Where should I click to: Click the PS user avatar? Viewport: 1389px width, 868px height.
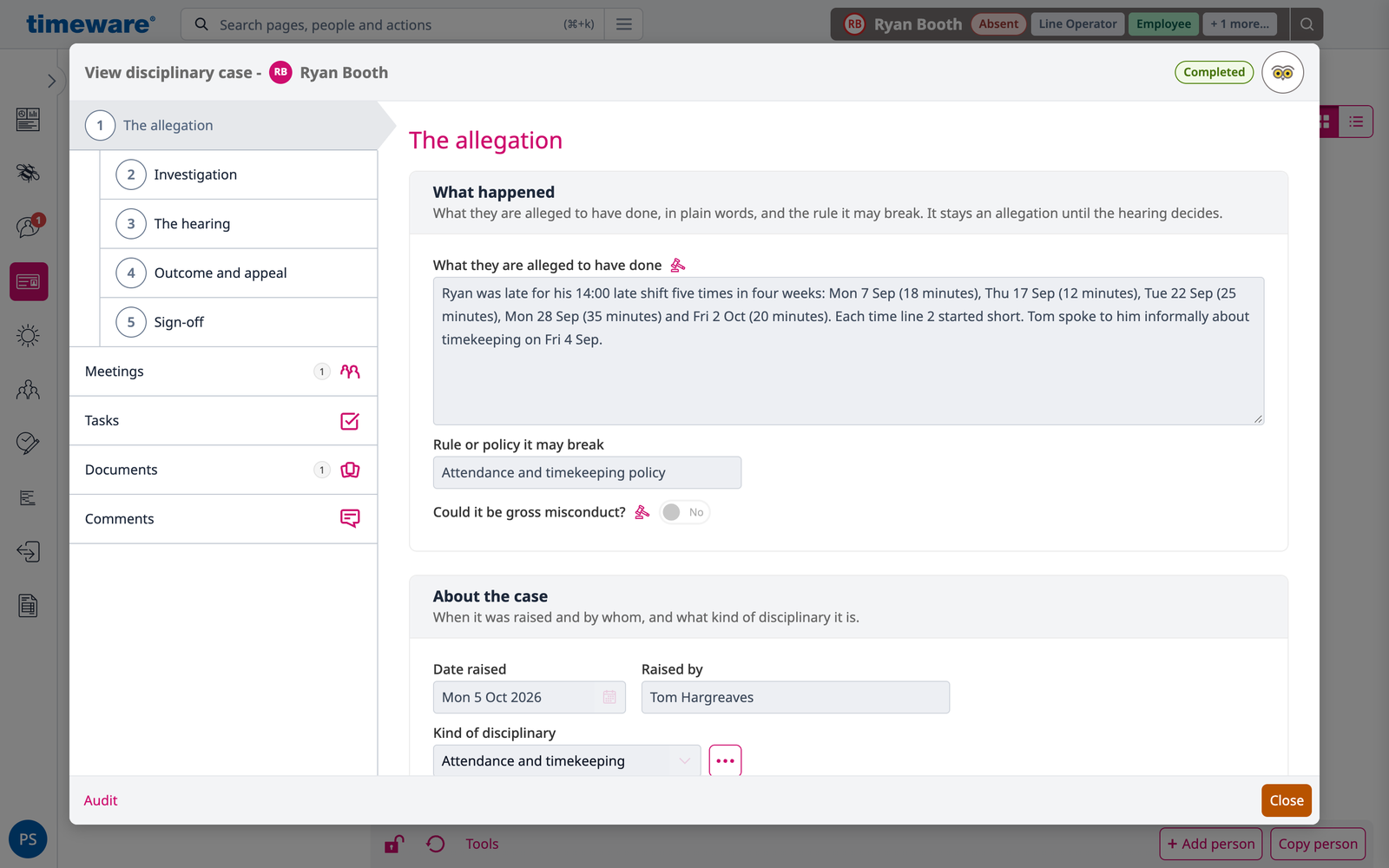28,839
